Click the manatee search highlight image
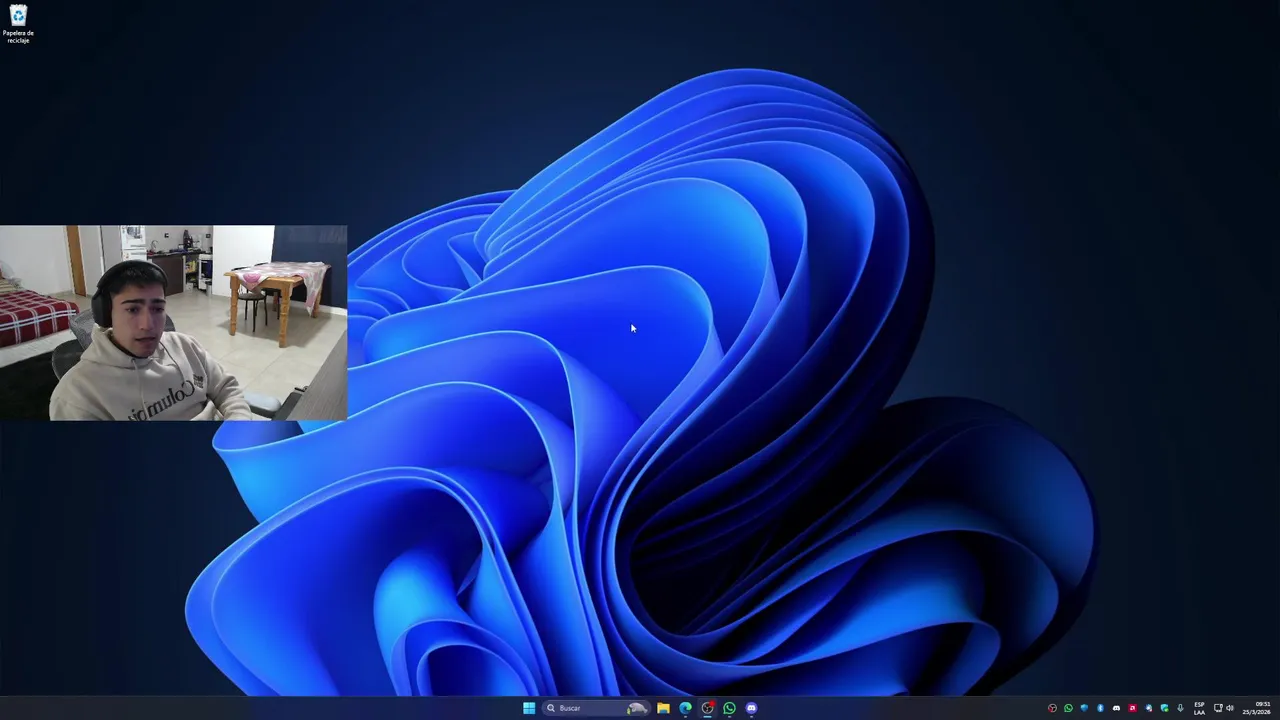The height and width of the screenshot is (720, 1280). tap(637, 708)
